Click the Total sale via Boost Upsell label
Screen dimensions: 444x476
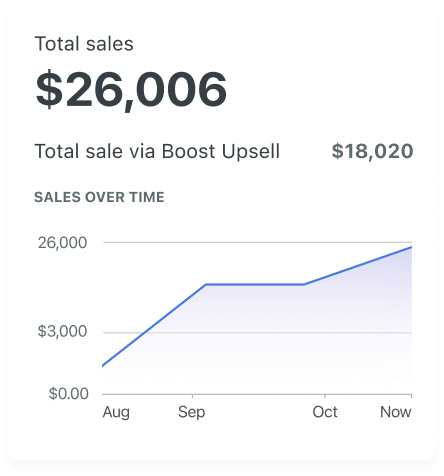157,151
